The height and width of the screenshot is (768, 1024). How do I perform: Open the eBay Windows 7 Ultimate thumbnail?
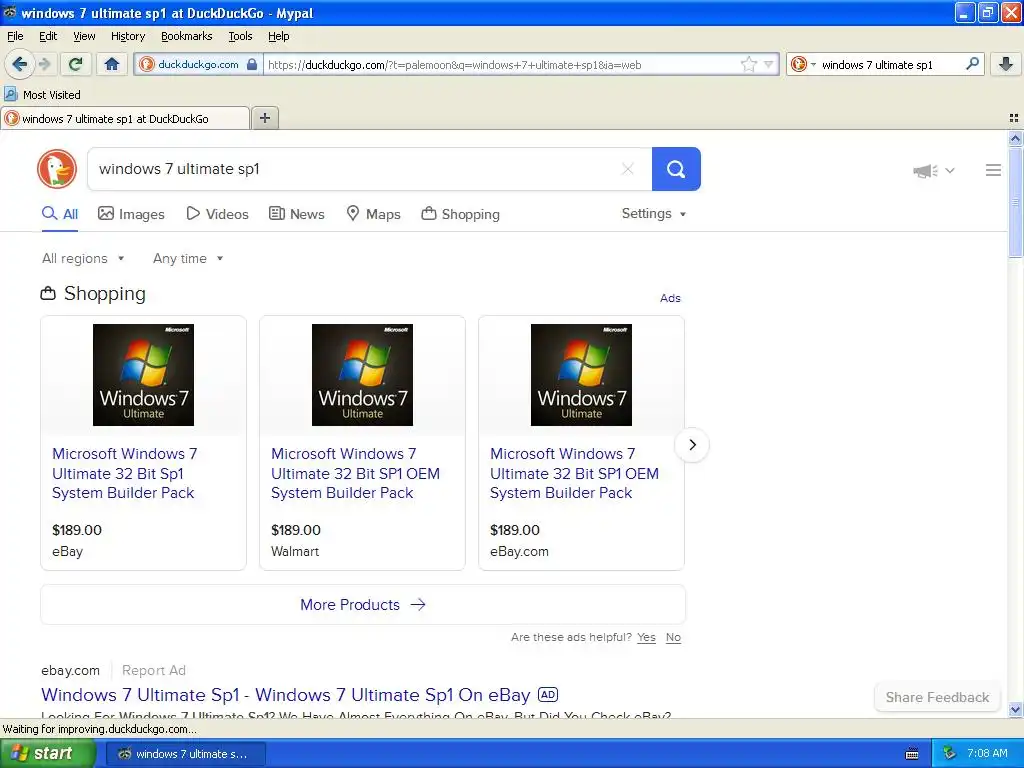(143, 375)
